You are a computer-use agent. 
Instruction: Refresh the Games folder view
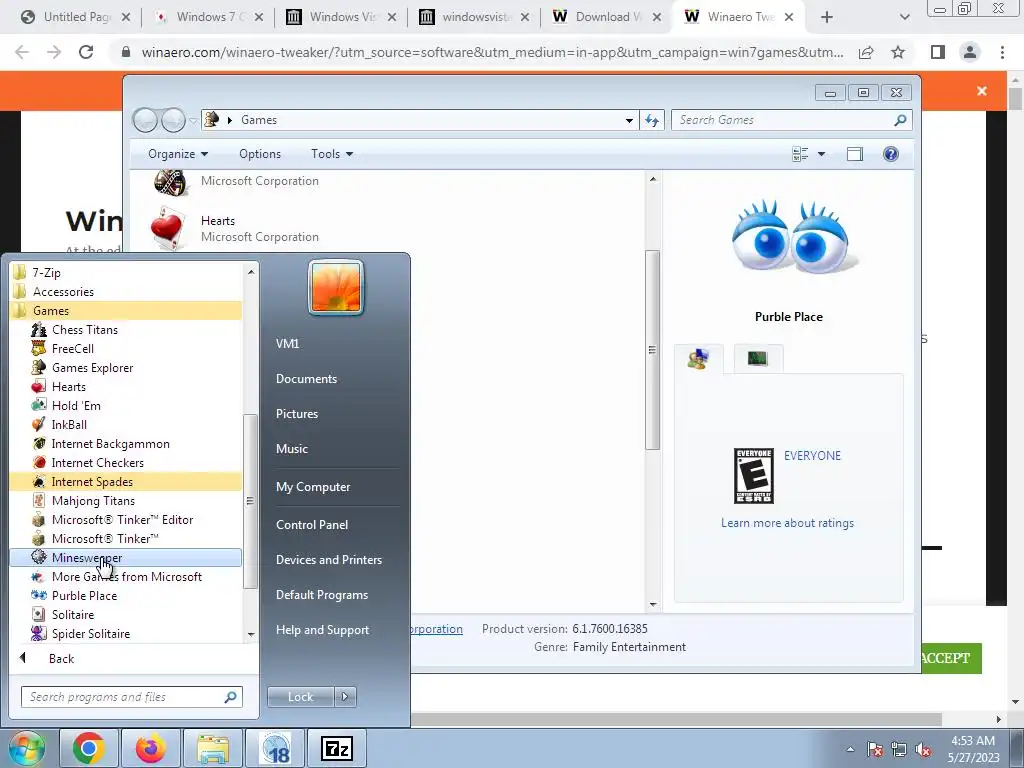[x=652, y=120]
